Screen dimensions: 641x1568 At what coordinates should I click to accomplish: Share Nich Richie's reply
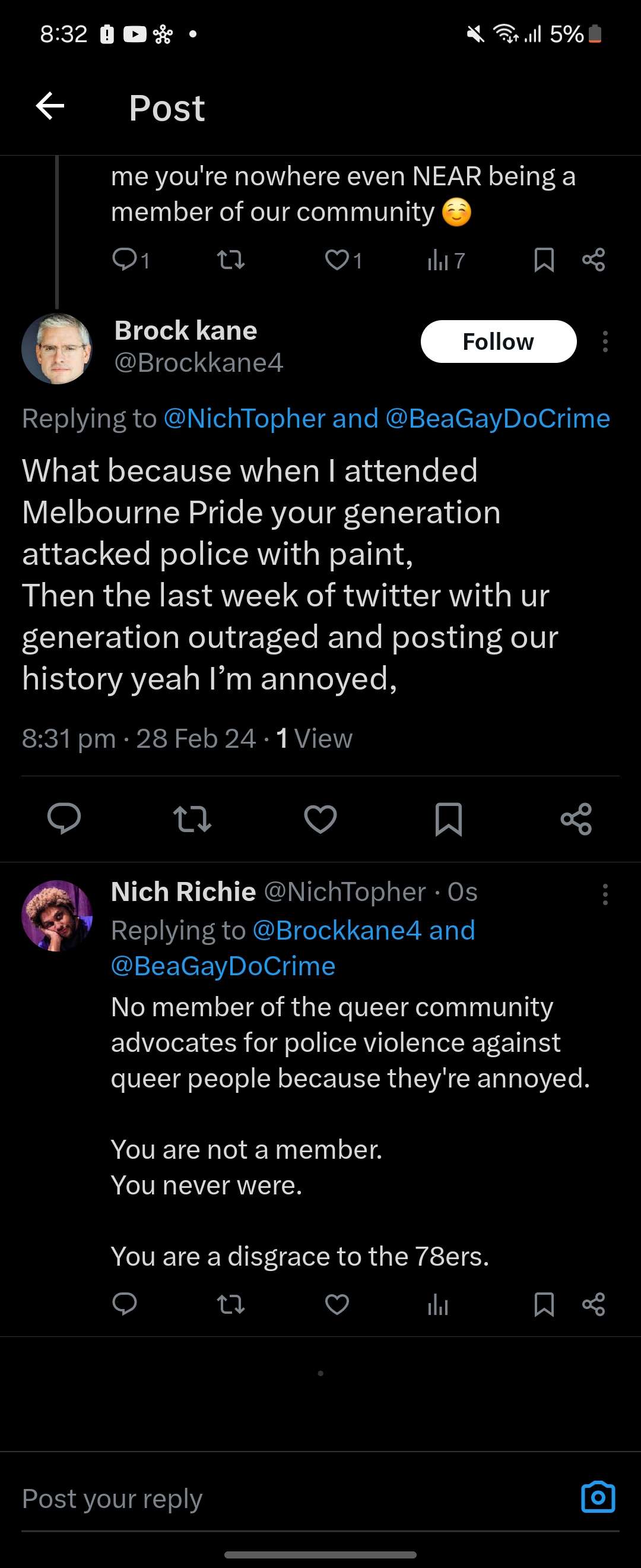click(x=594, y=1304)
